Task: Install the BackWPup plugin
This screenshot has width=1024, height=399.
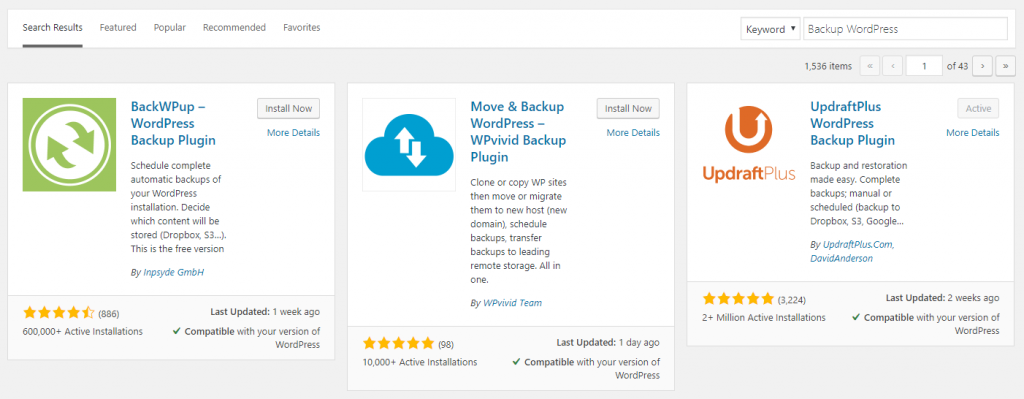Action: tap(289, 108)
